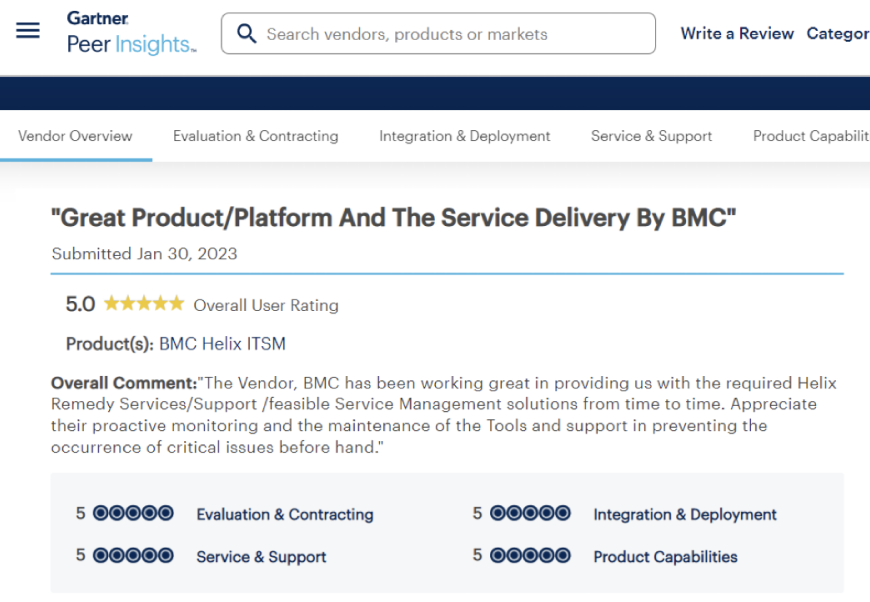Open the BMC Helix ITSM product link
The width and height of the screenshot is (870, 602).
[x=222, y=344]
